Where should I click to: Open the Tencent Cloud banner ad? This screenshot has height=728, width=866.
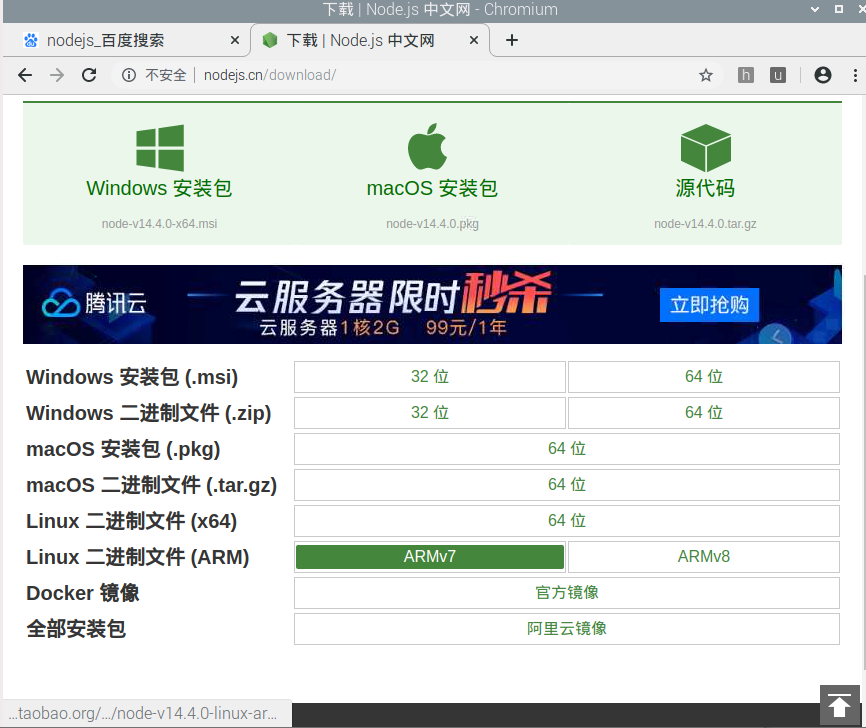point(432,304)
